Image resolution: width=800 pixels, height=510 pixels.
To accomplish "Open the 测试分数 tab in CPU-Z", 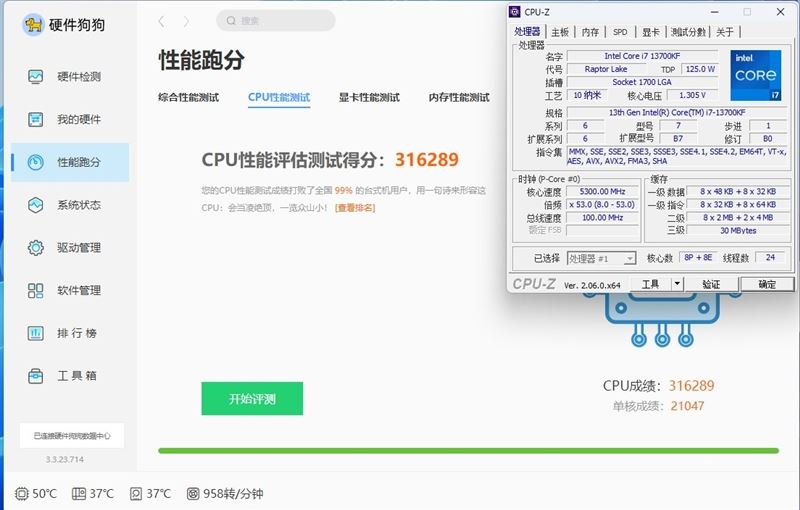I will coord(688,32).
